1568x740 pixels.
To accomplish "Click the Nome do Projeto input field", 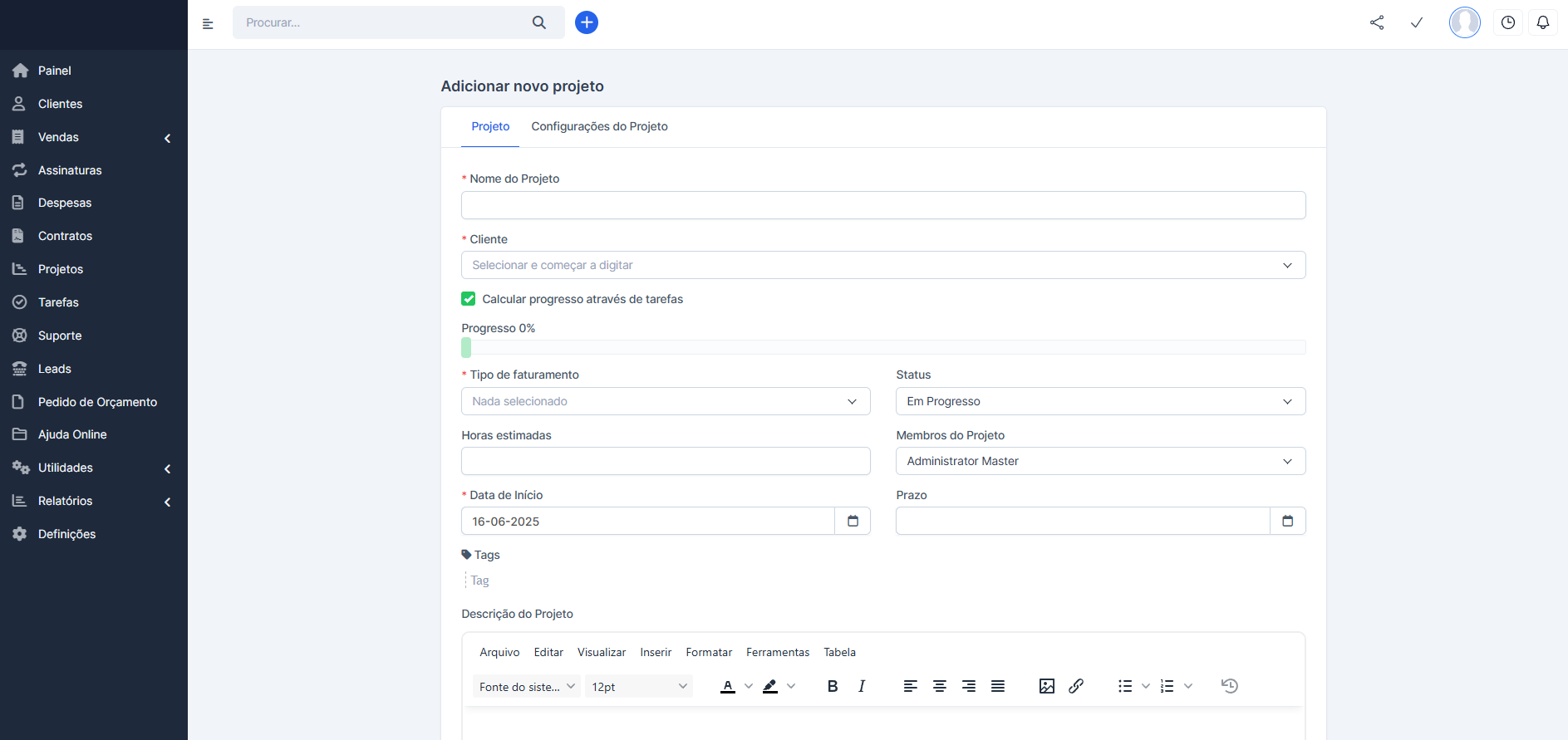I will 882,205.
